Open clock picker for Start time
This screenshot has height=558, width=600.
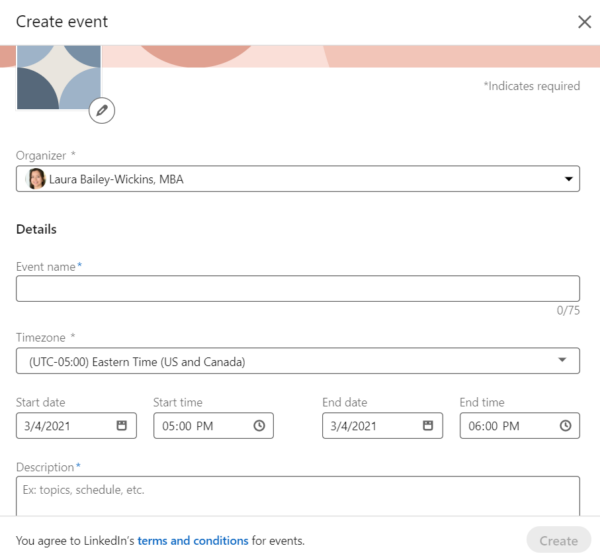click(x=259, y=426)
